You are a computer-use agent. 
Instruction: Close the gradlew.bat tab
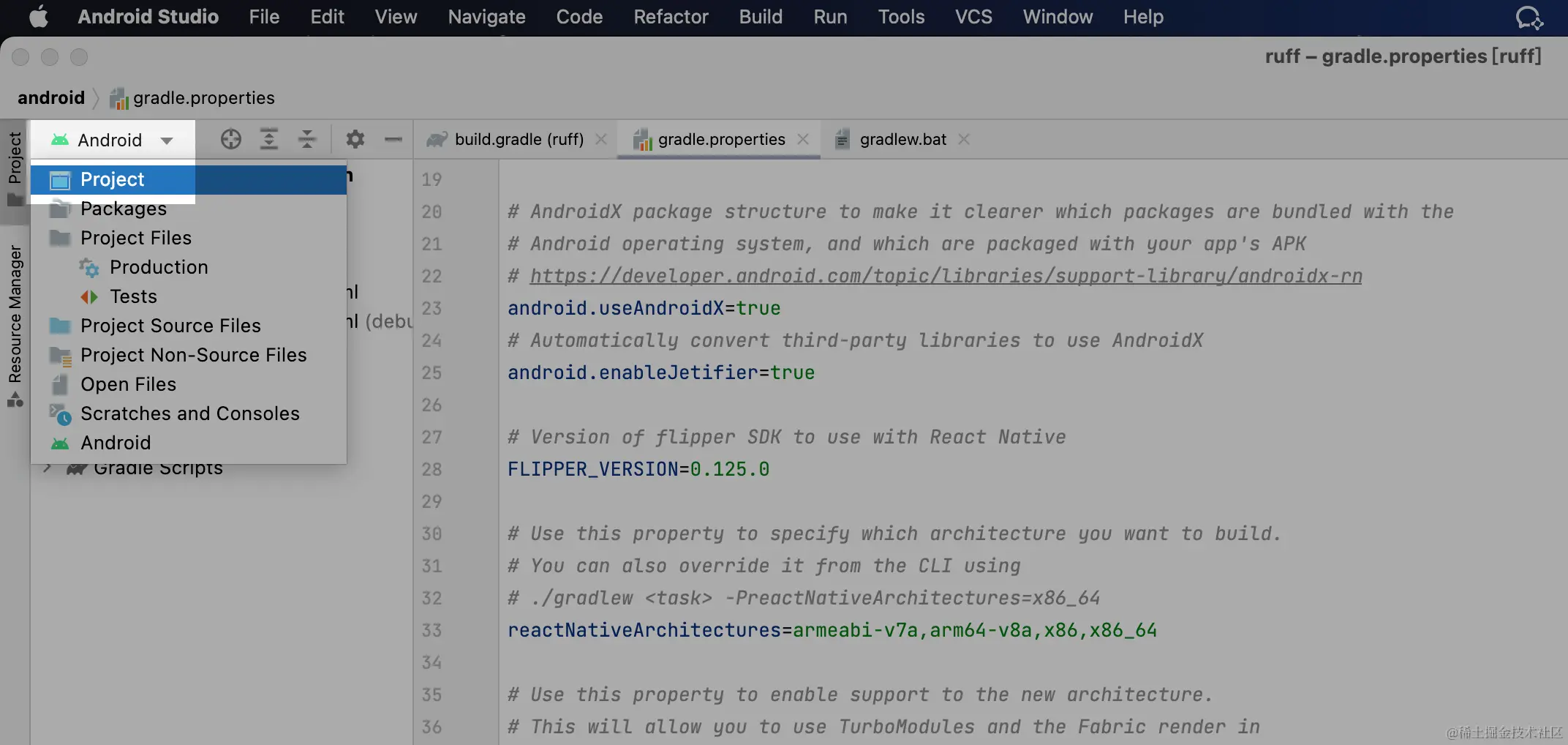click(x=964, y=139)
